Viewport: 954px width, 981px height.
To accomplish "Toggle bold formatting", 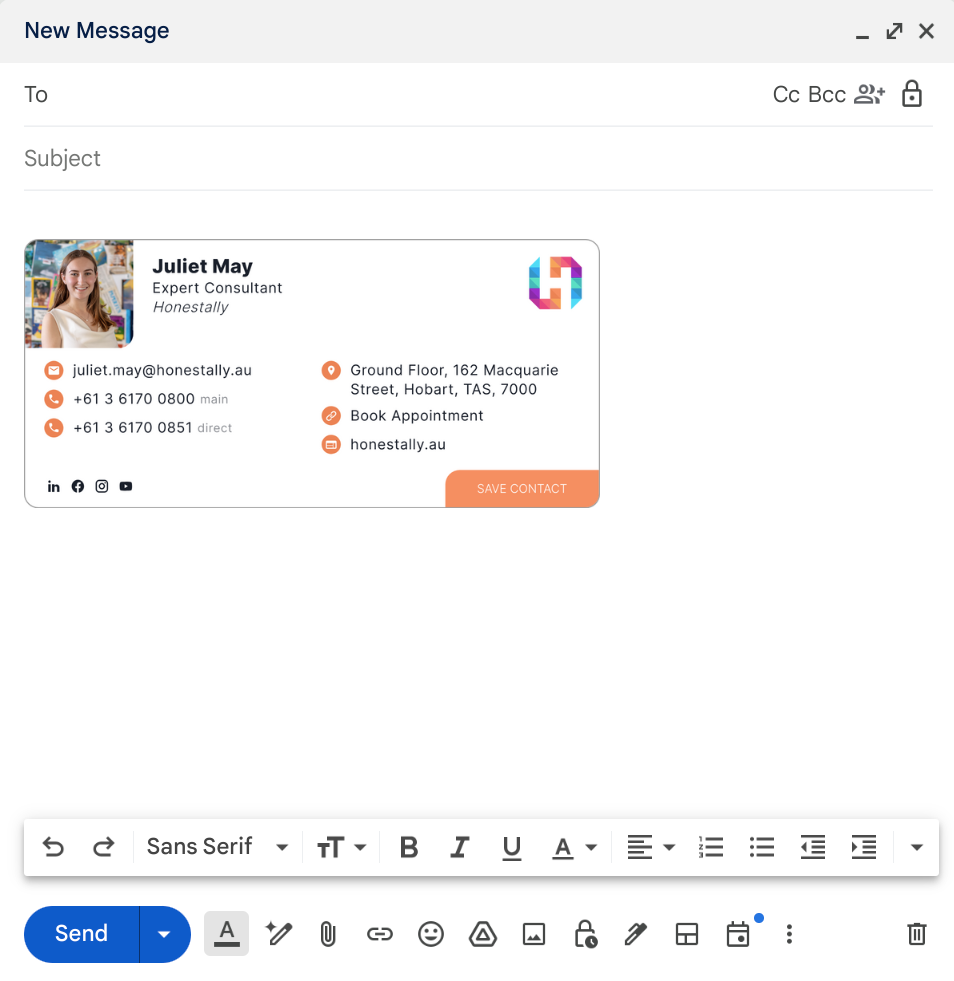I will click(408, 848).
